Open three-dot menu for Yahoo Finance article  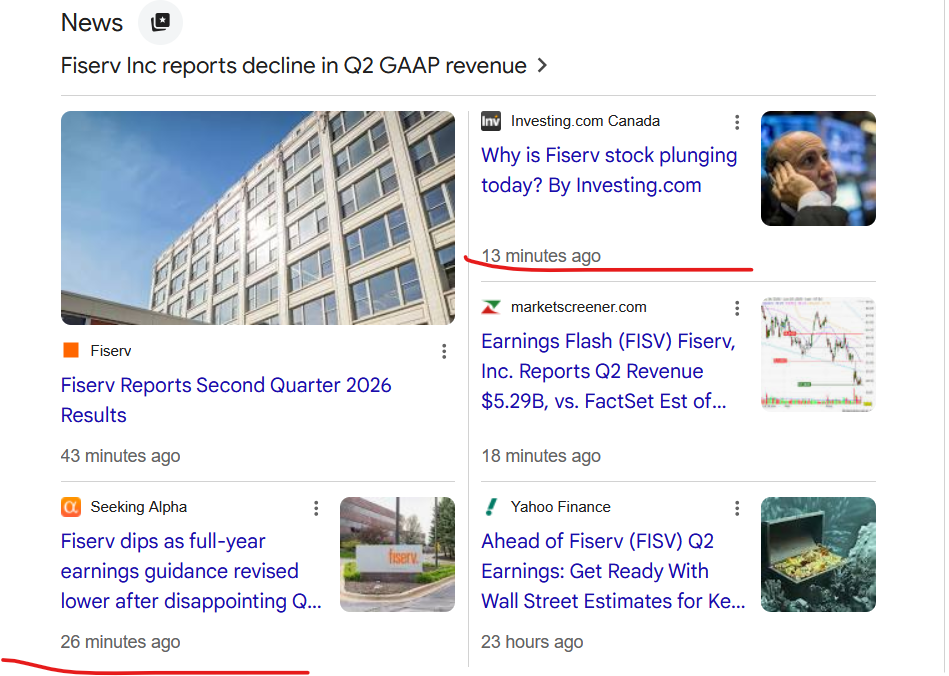[737, 508]
